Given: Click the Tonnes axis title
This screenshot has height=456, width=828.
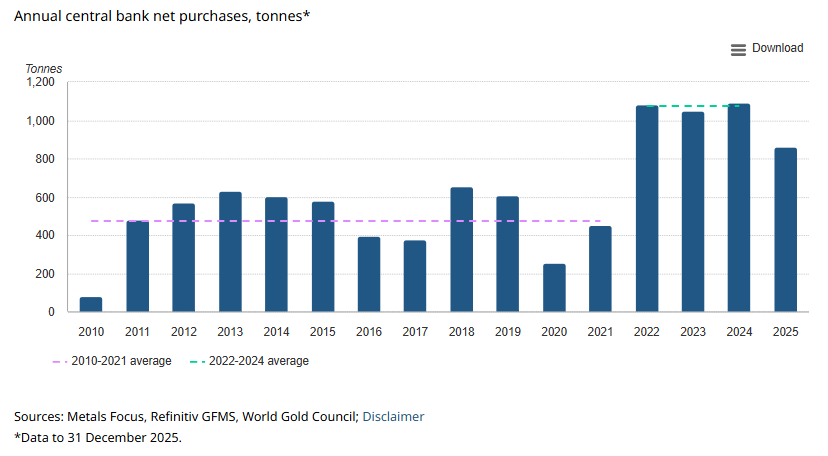Looking at the screenshot, I should coord(44,69).
